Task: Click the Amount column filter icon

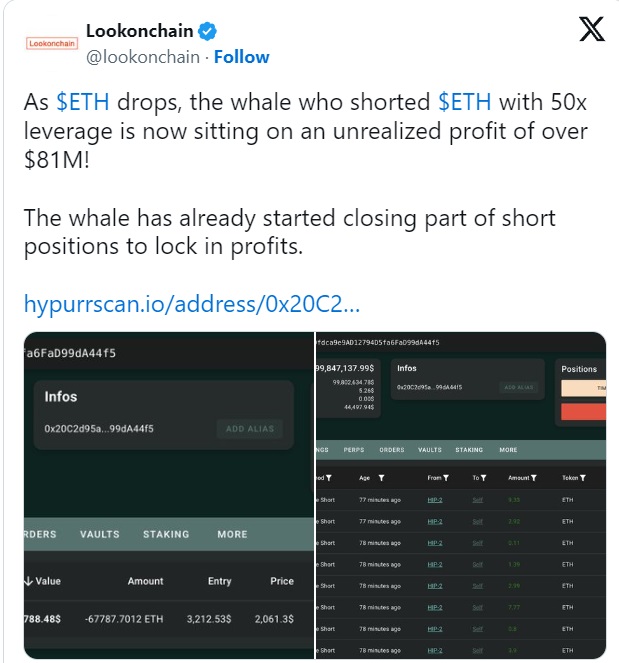Action: (534, 478)
